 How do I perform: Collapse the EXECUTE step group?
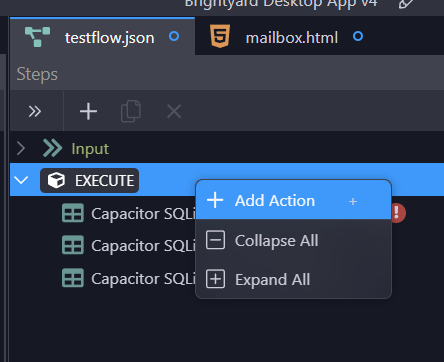(x=21, y=180)
